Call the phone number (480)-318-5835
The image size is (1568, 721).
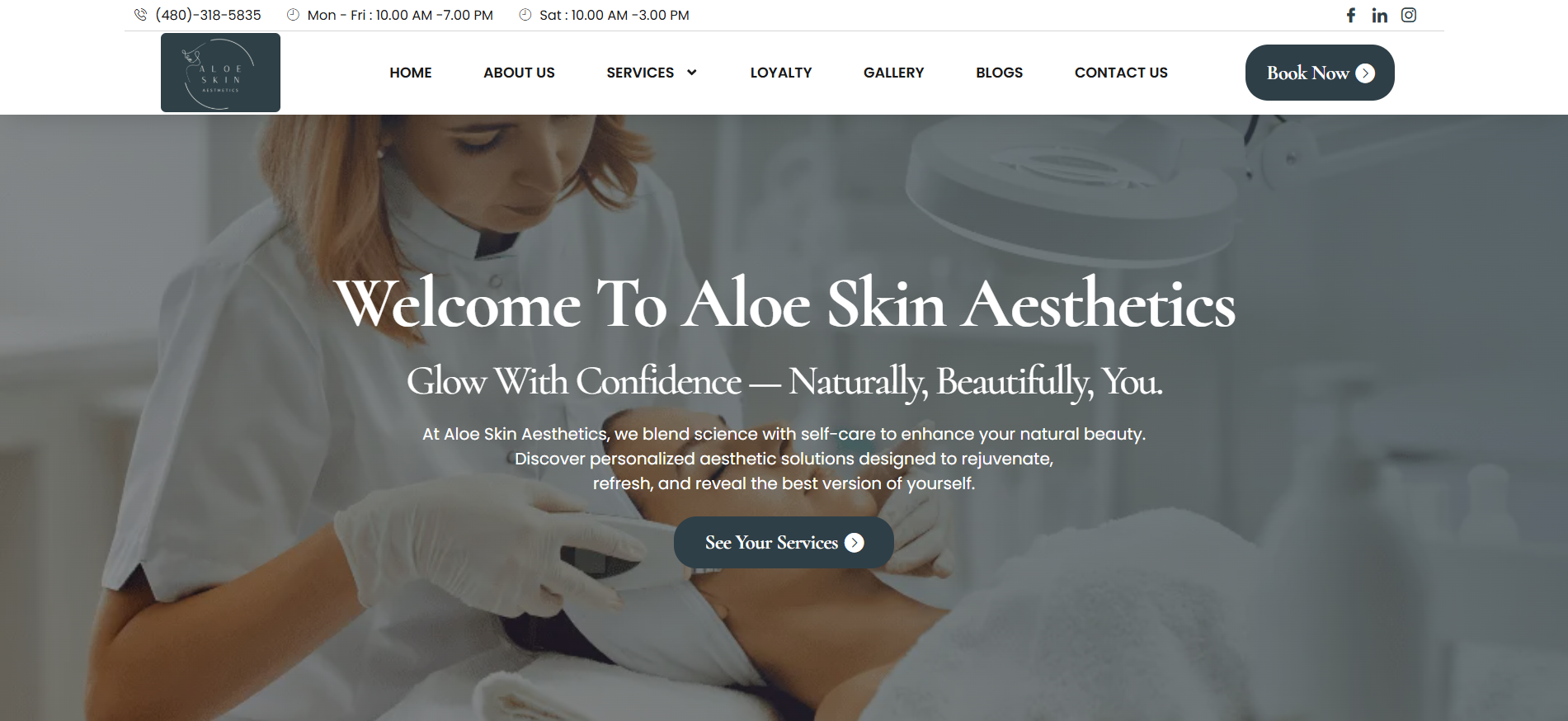coord(208,15)
